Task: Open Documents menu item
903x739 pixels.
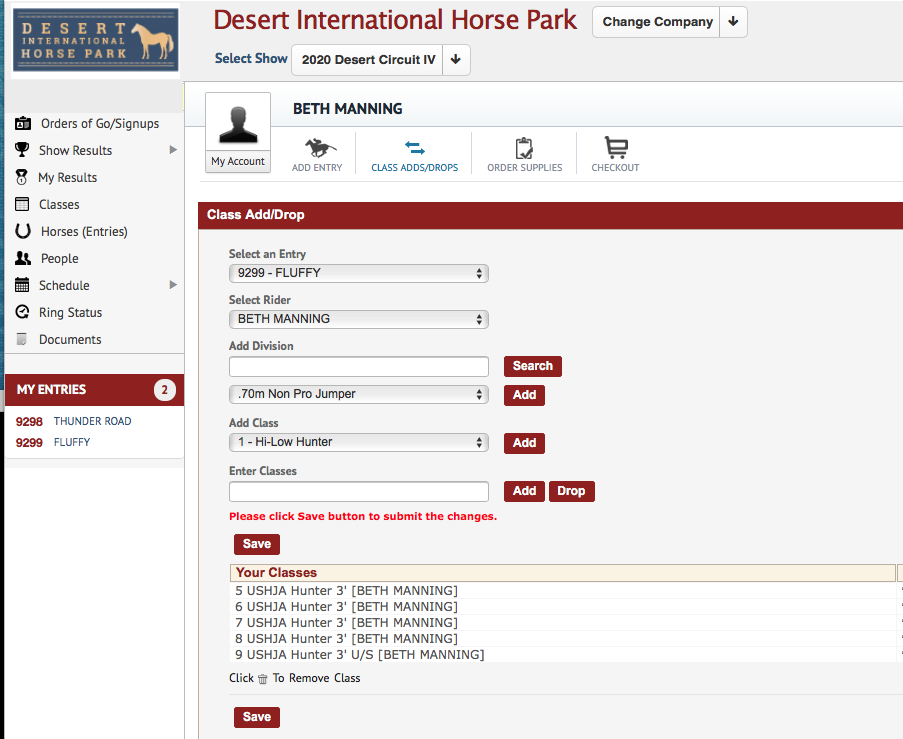Action: click(70, 339)
